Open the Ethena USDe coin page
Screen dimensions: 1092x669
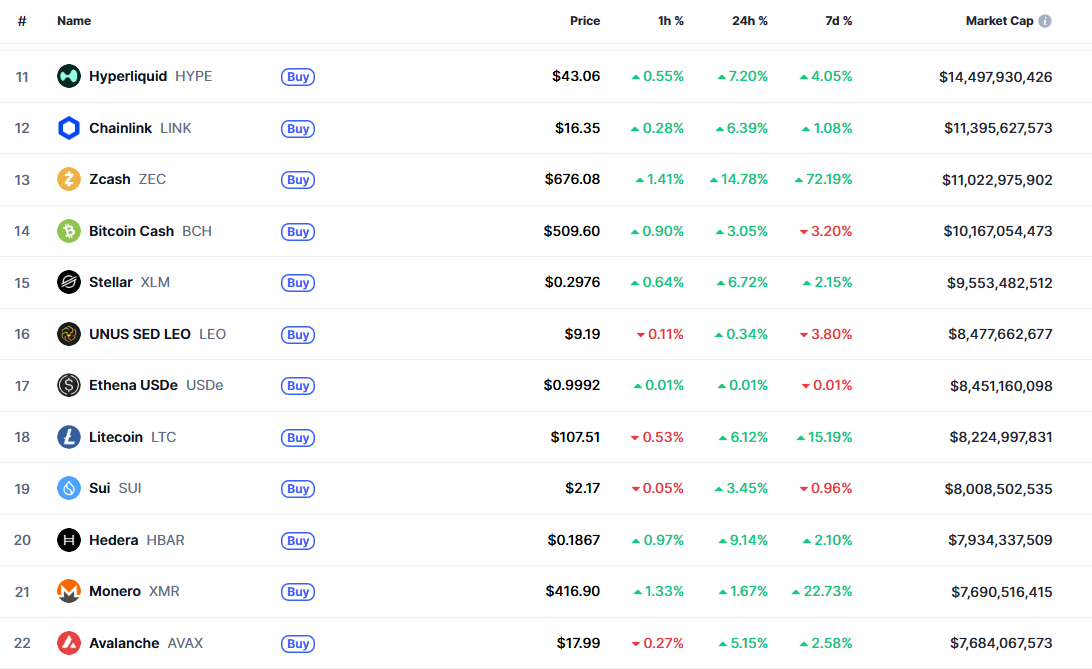coord(133,385)
